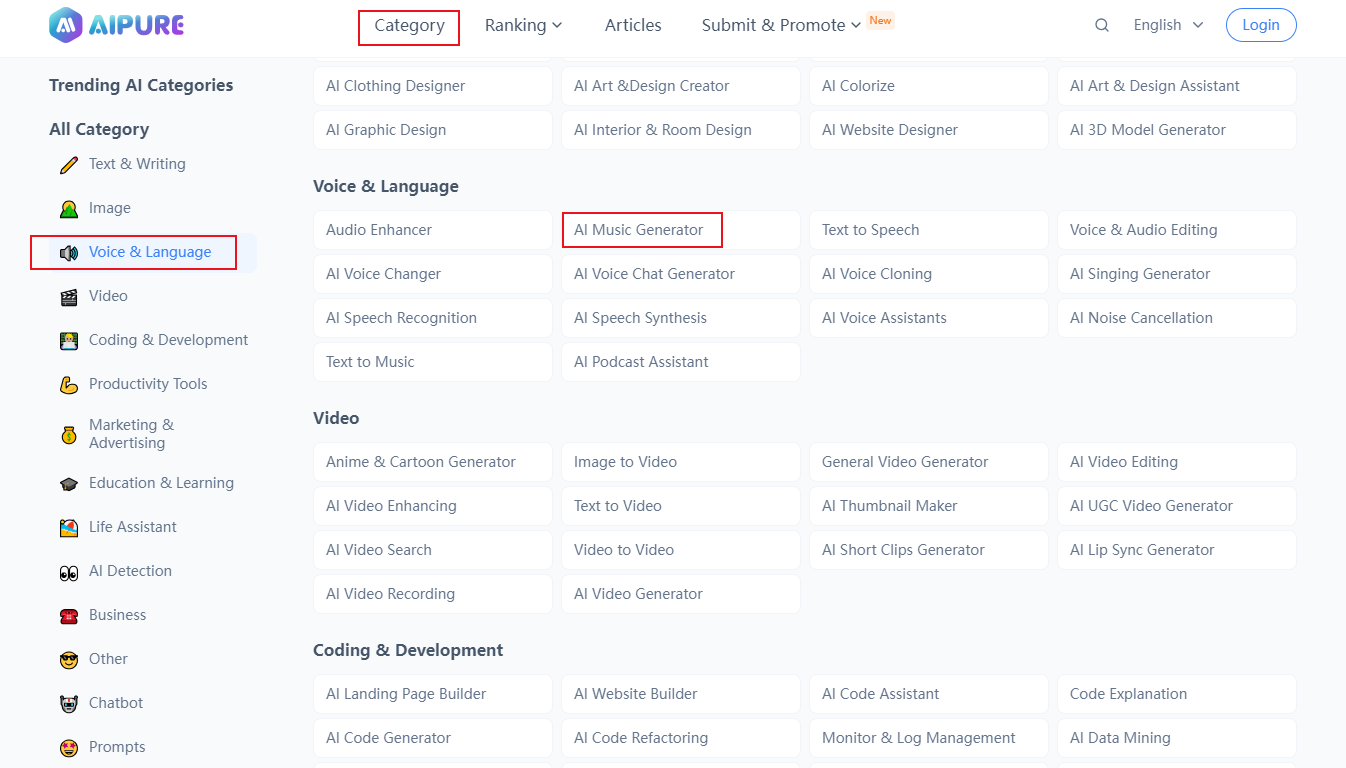
Task: Click the speaker Voice & Language icon
Action: 69,252
